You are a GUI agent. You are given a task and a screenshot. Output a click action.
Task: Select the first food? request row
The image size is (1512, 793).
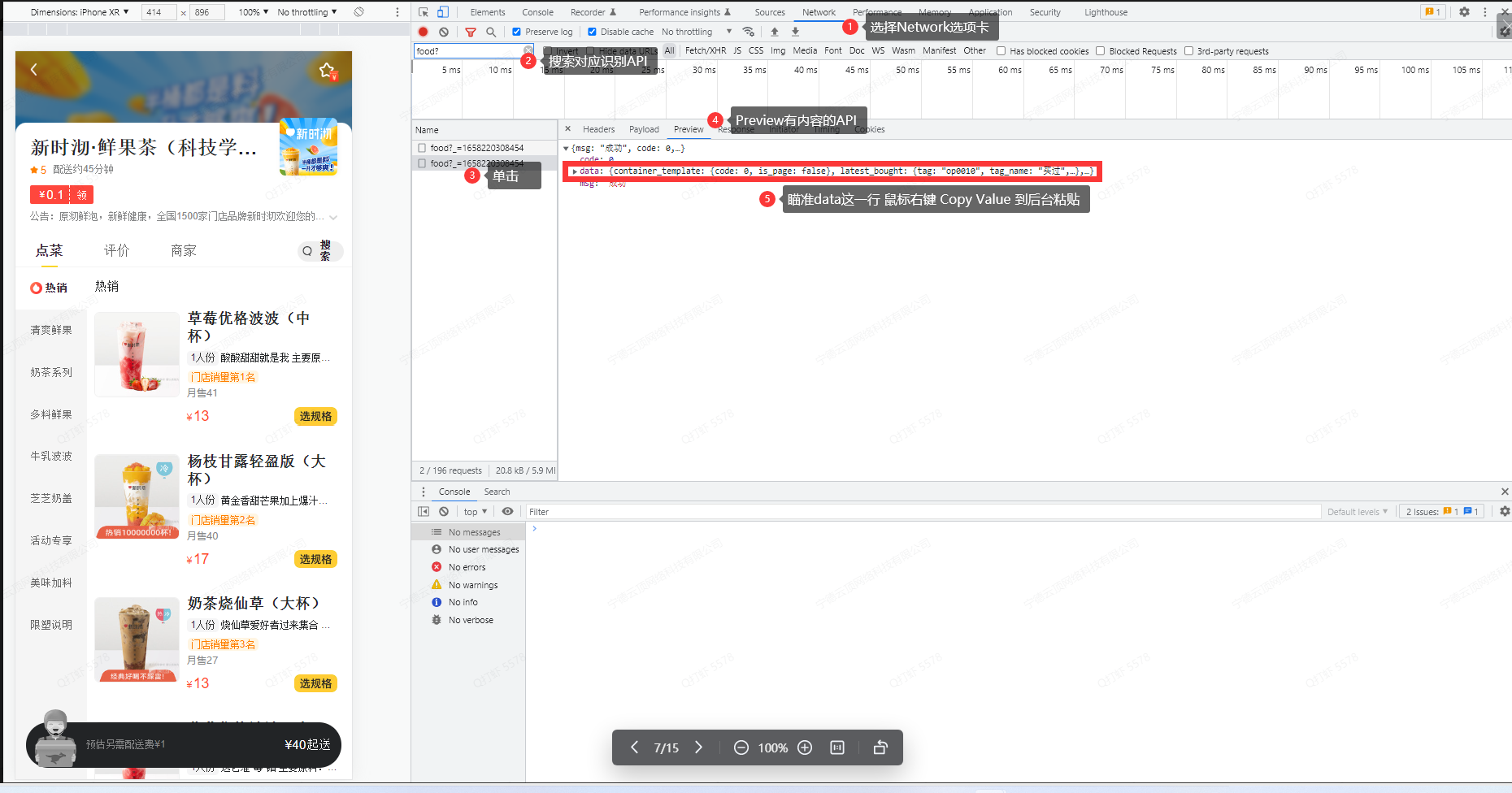click(x=484, y=148)
